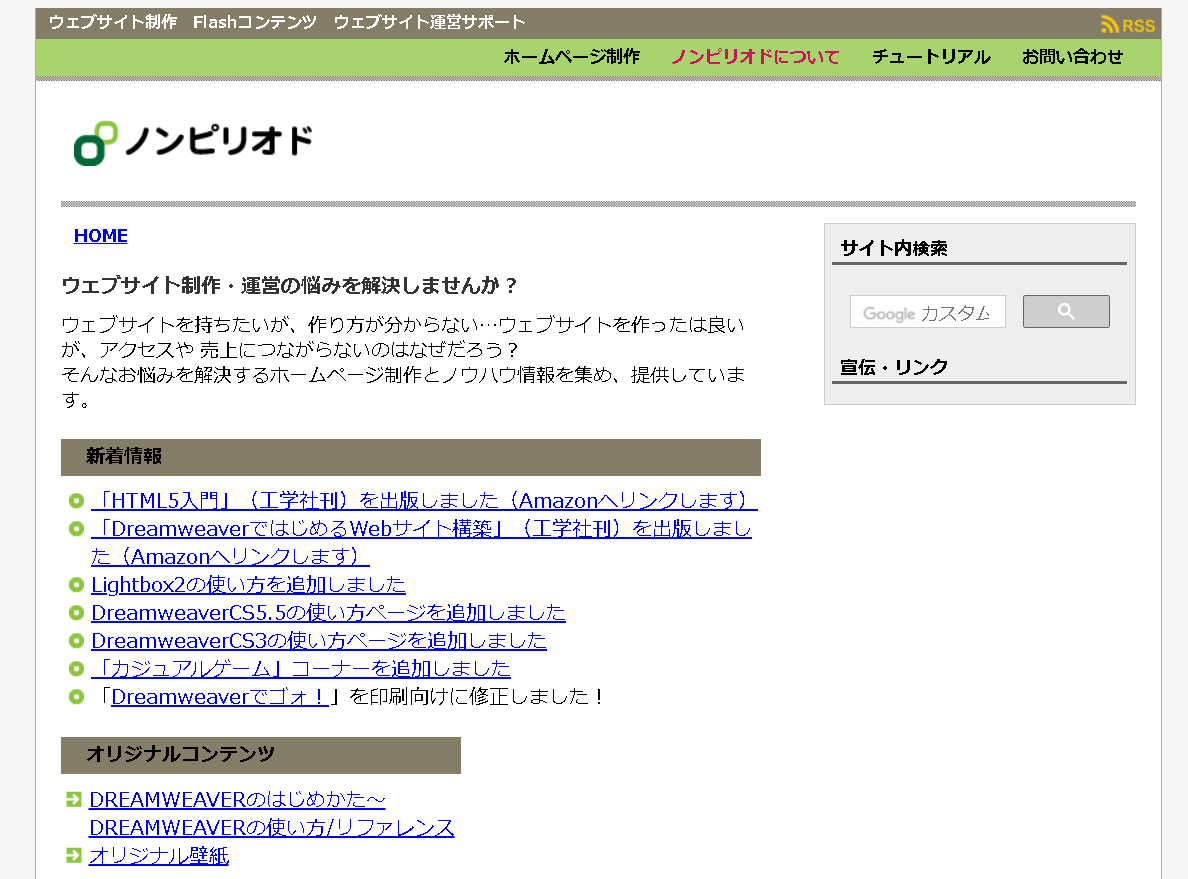Click the ノンピリオド site logo

coord(193,142)
